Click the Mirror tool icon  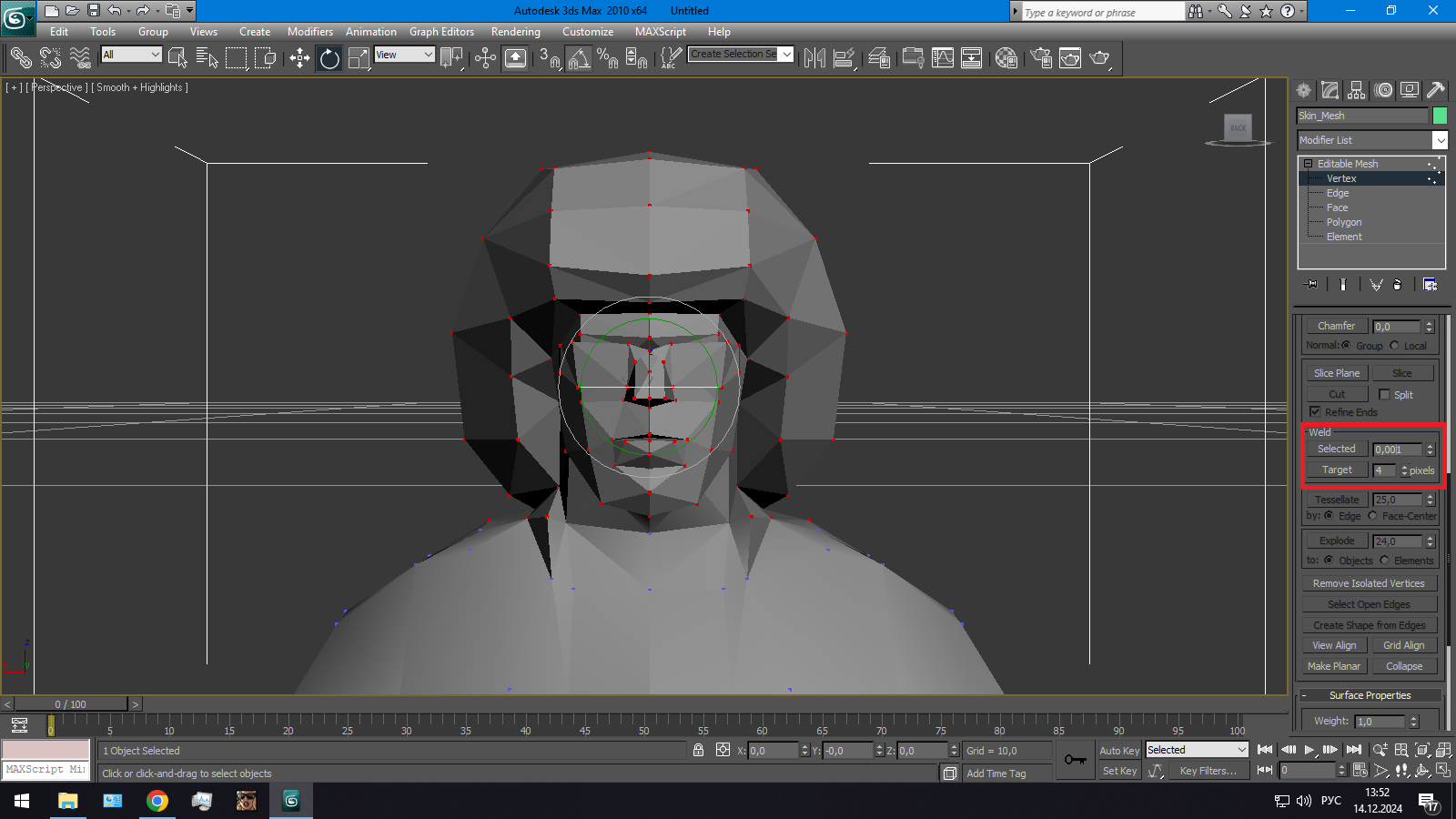[814, 58]
